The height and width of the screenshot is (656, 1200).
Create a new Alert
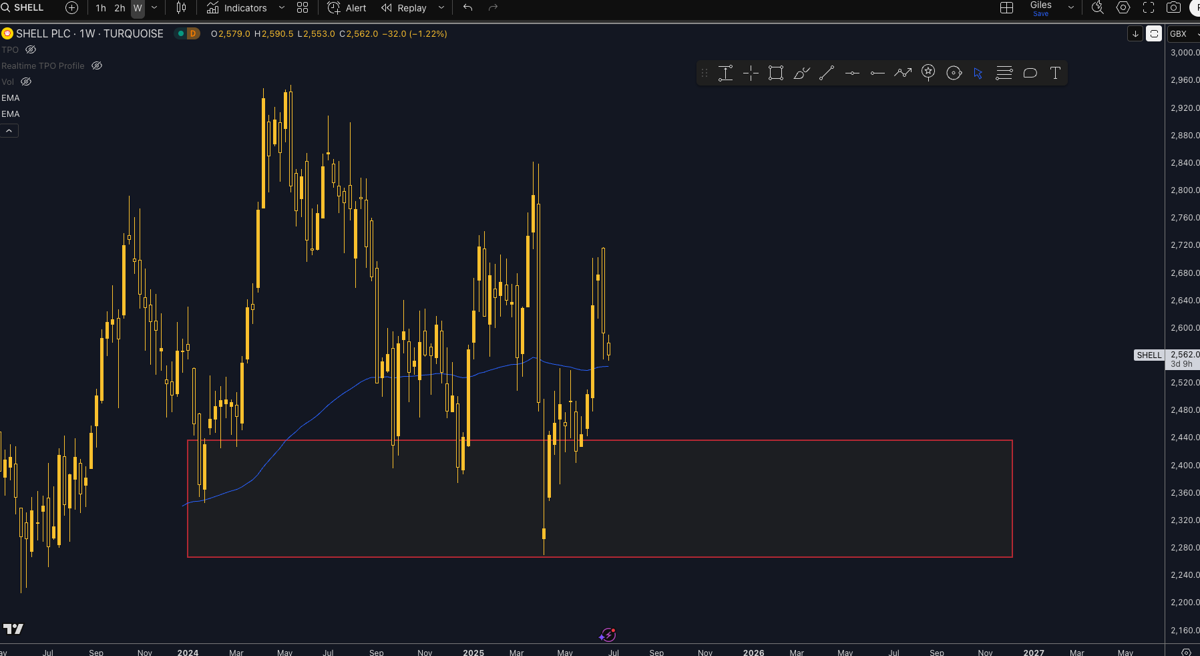347,8
